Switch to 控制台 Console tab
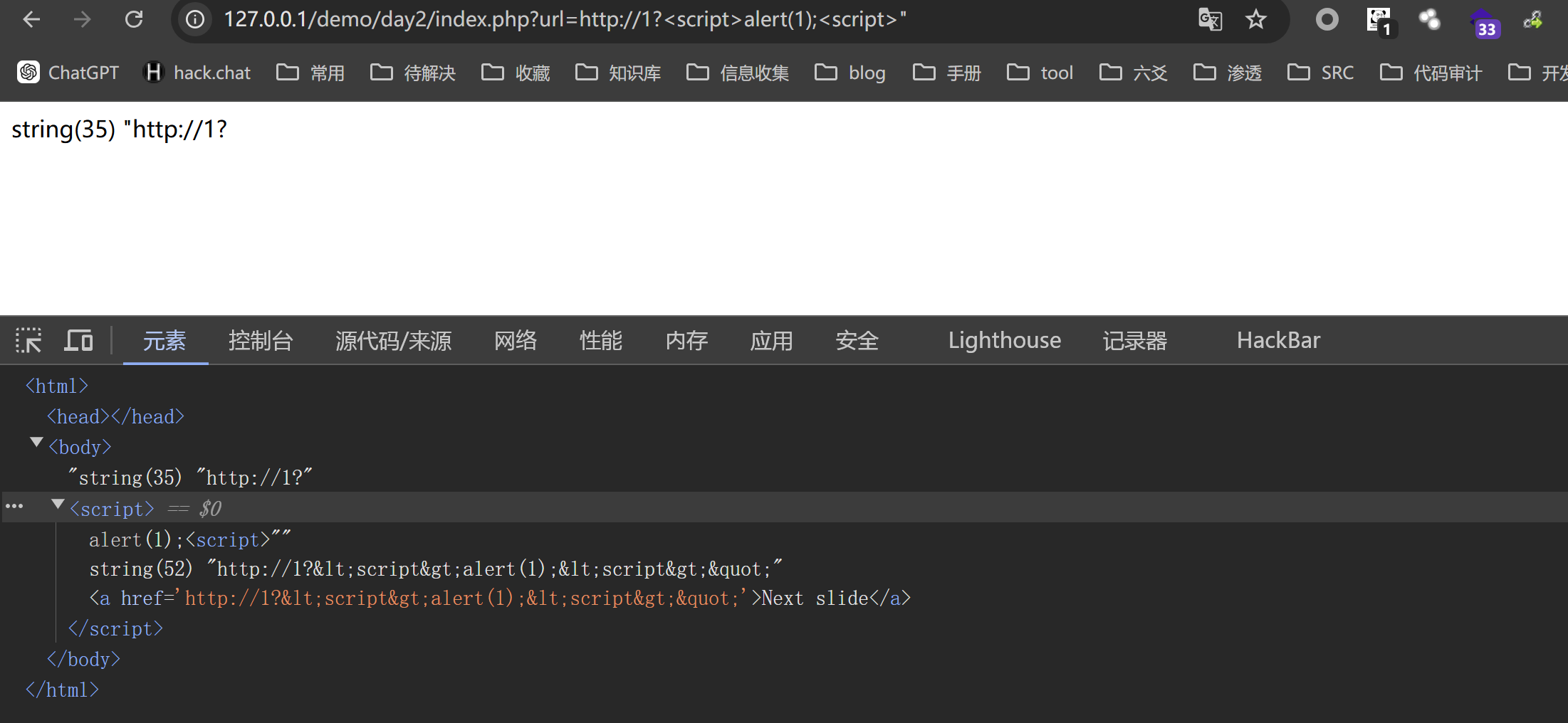 [261, 340]
